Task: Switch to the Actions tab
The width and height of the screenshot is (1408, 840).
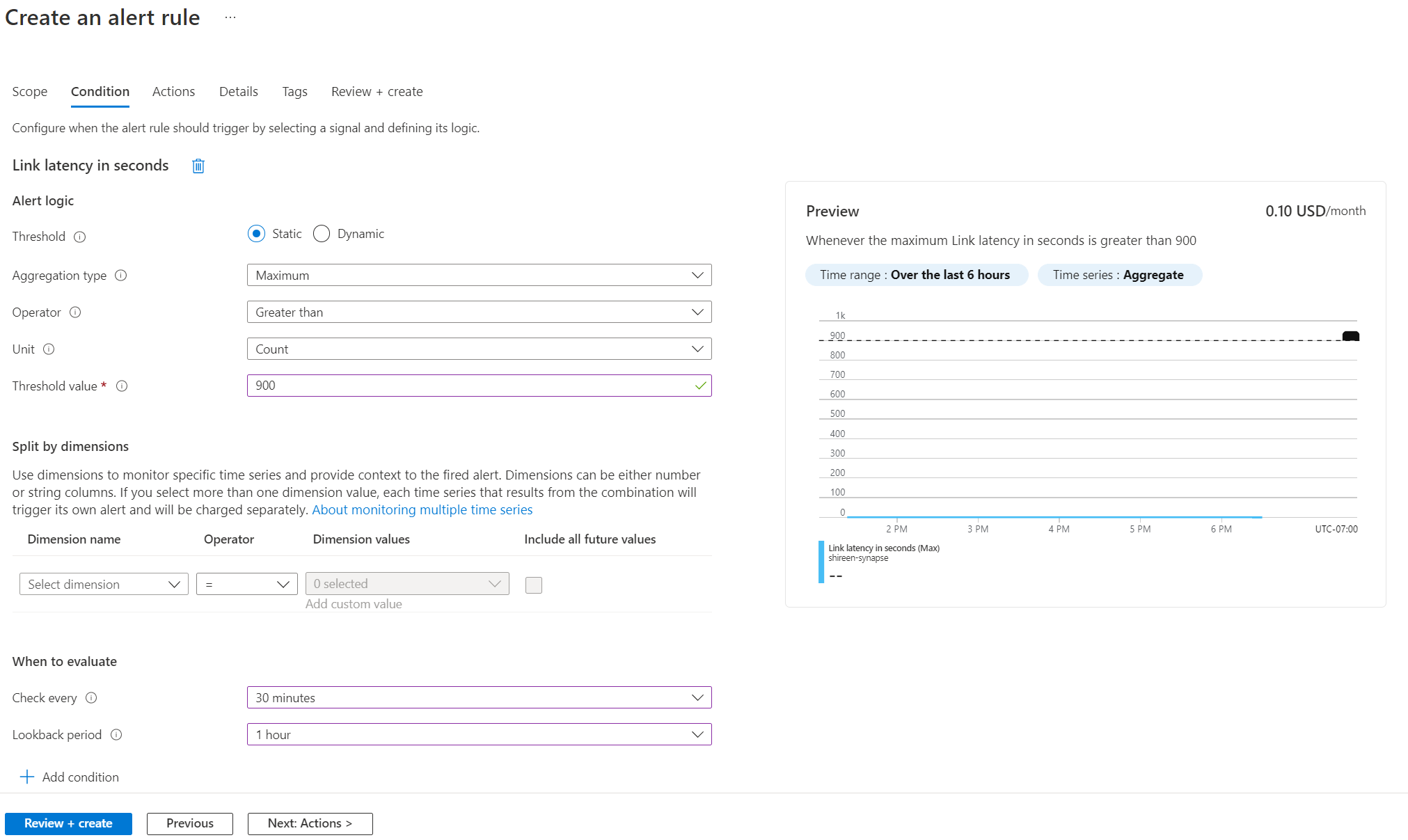Action: (x=173, y=92)
